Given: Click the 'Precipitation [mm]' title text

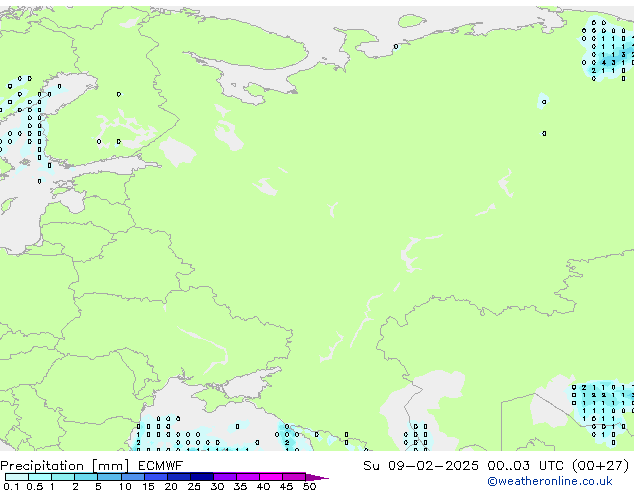Looking at the screenshot, I should pos(65,466).
